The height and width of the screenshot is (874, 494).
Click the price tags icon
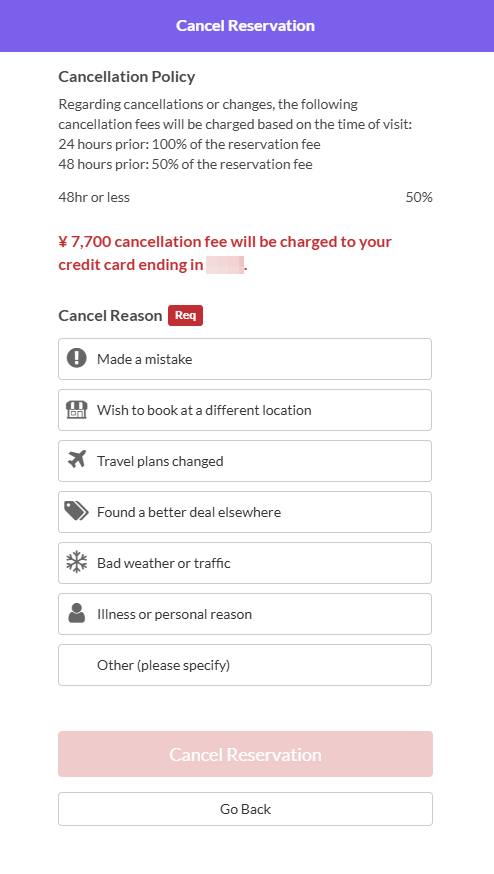(76, 511)
